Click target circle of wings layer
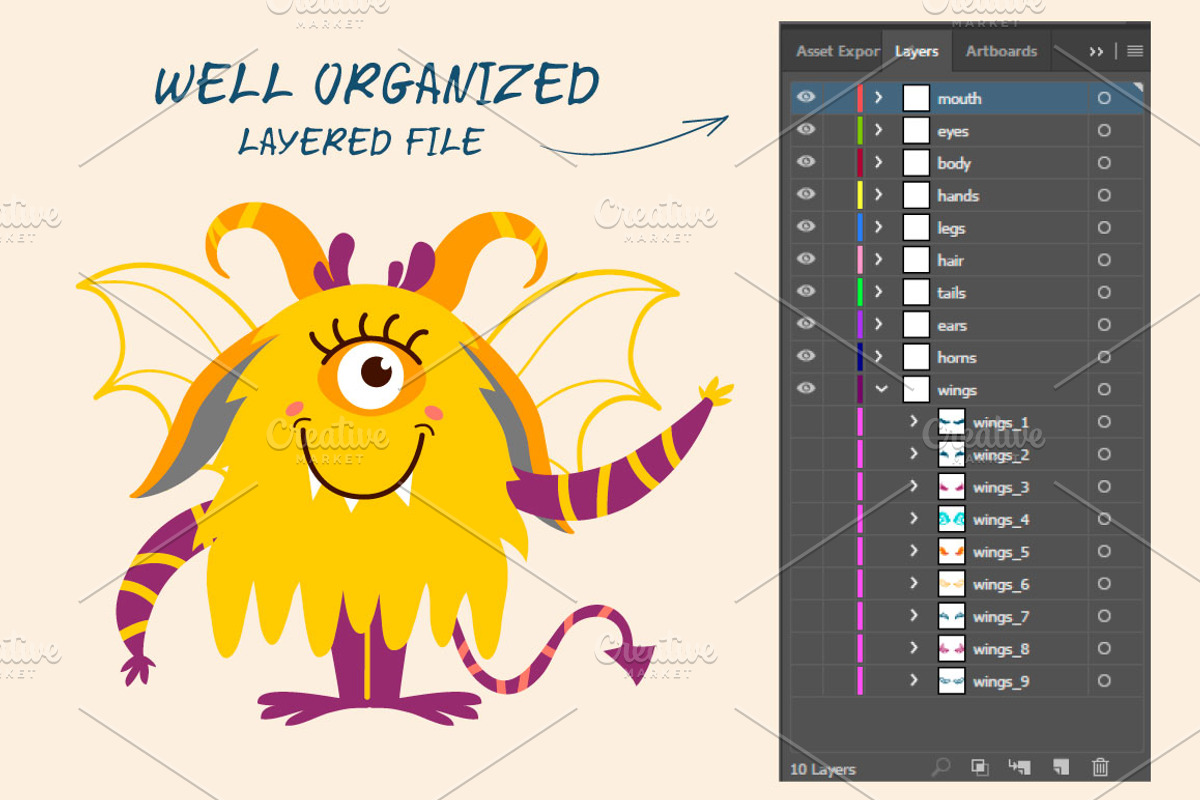This screenshot has height=800, width=1200. (x=1104, y=390)
